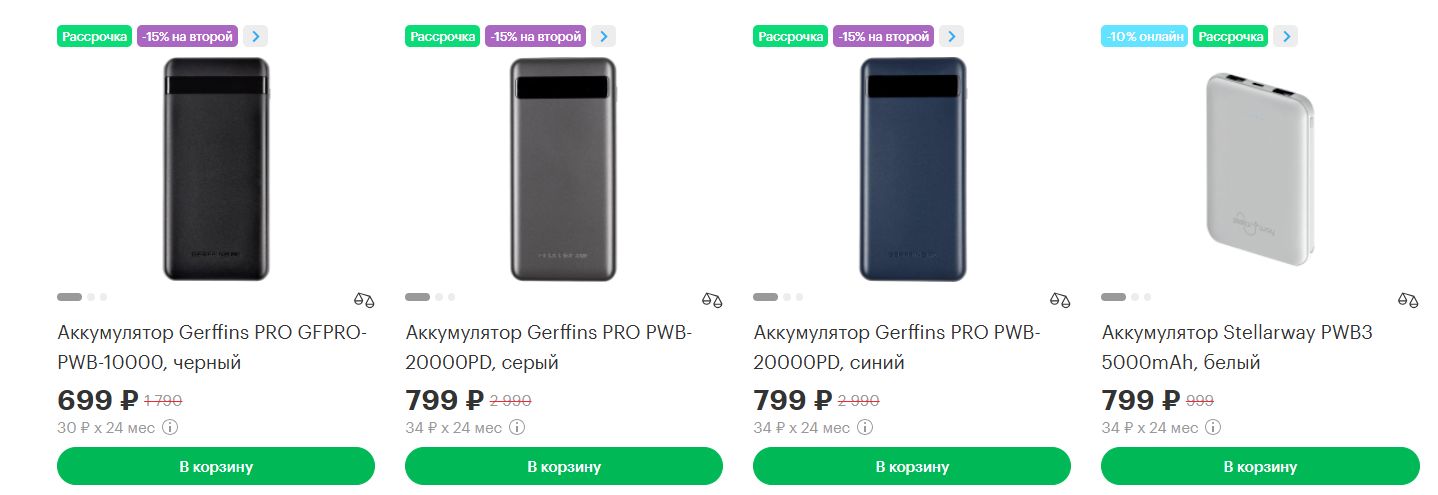The height and width of the screenshot is (495, 1438).
Task: Compare the black Gerffins GFPRO-PWB-10000 via scales icon
Action: [x=364, y=299]
